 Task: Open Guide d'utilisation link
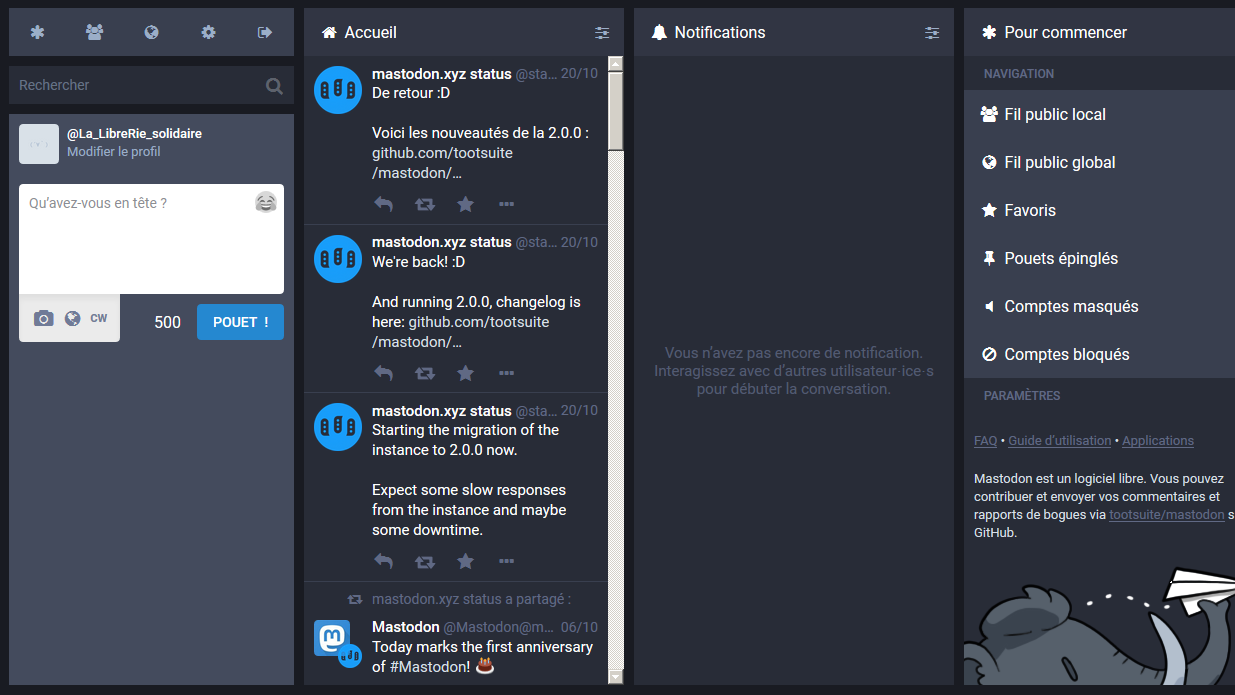click(1059, 441)
